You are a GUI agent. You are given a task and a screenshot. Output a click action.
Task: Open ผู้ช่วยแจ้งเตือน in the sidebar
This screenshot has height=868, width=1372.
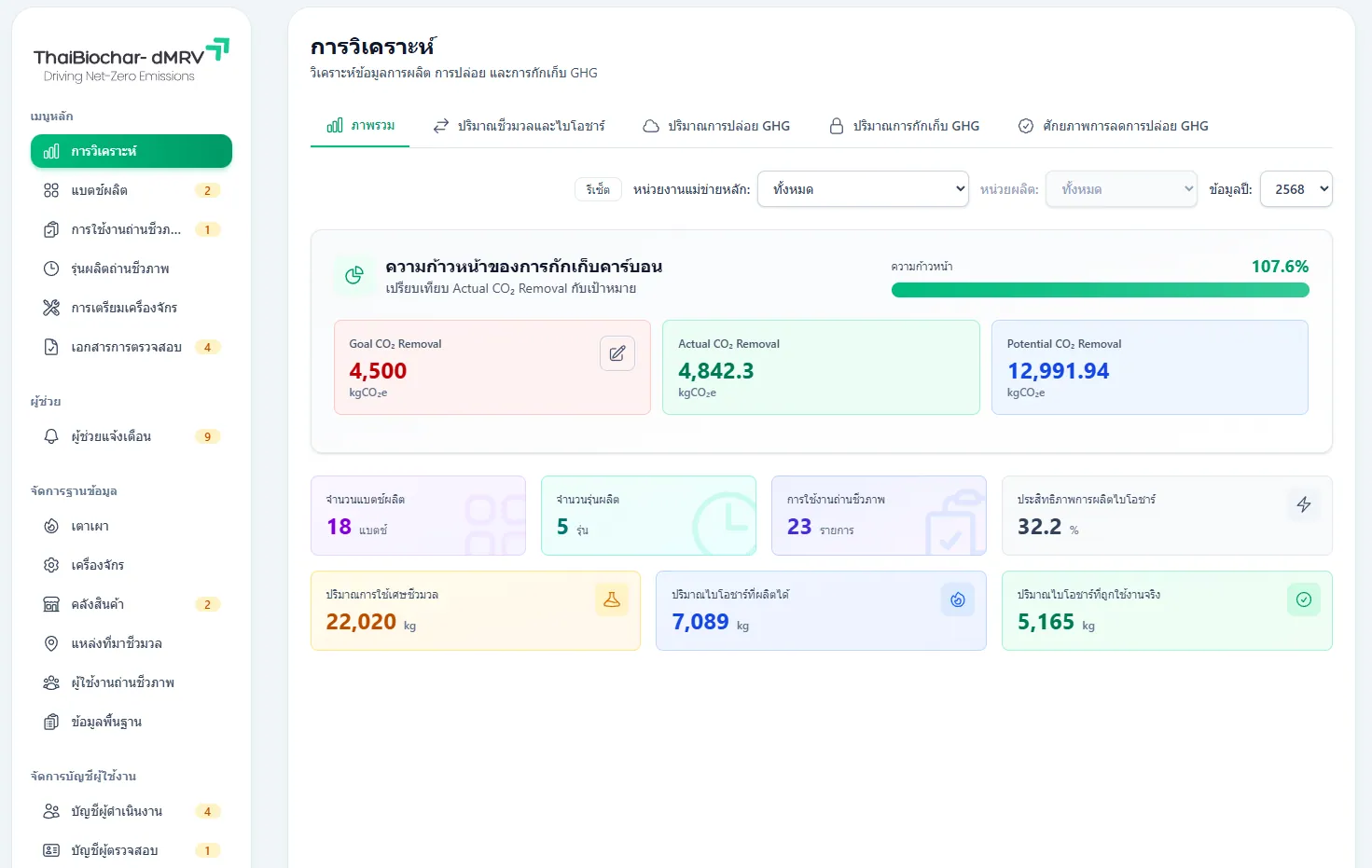(x=132, y=436)
